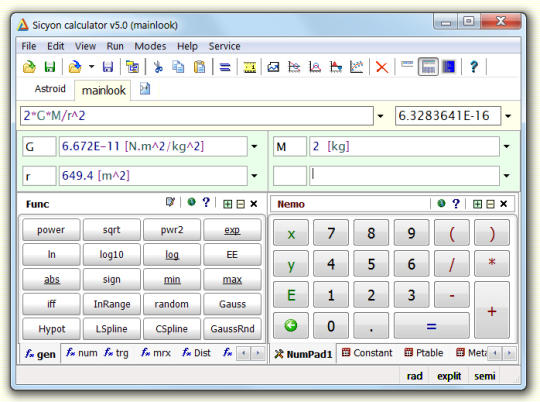Click the blue equals calculate icon
Screen dimensions: 540x402
click(225, 67)
